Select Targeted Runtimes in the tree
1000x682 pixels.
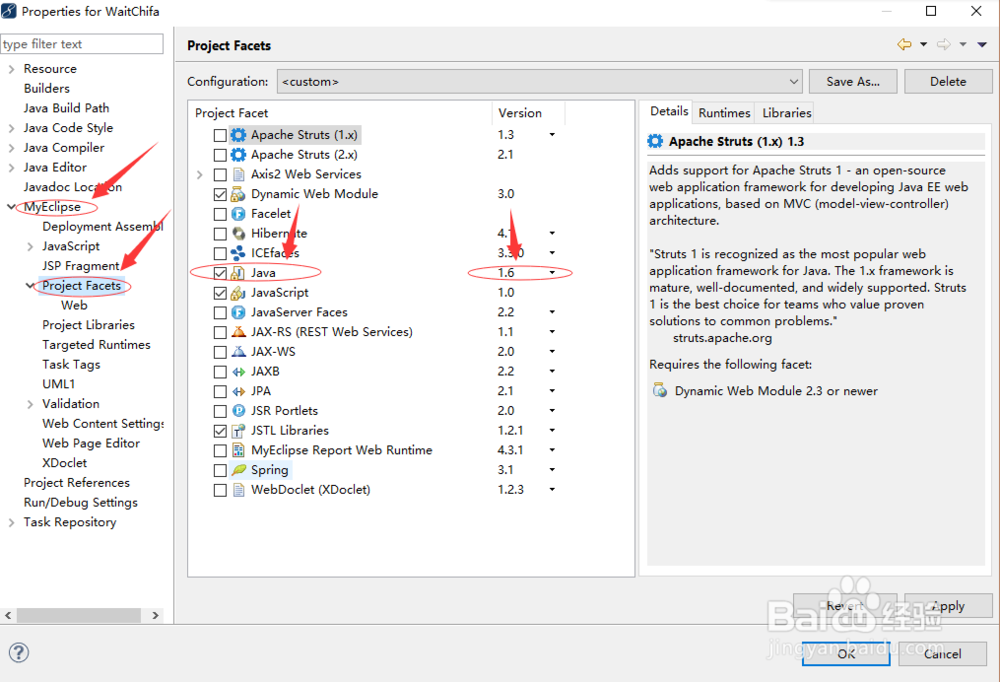pos(96,345)
